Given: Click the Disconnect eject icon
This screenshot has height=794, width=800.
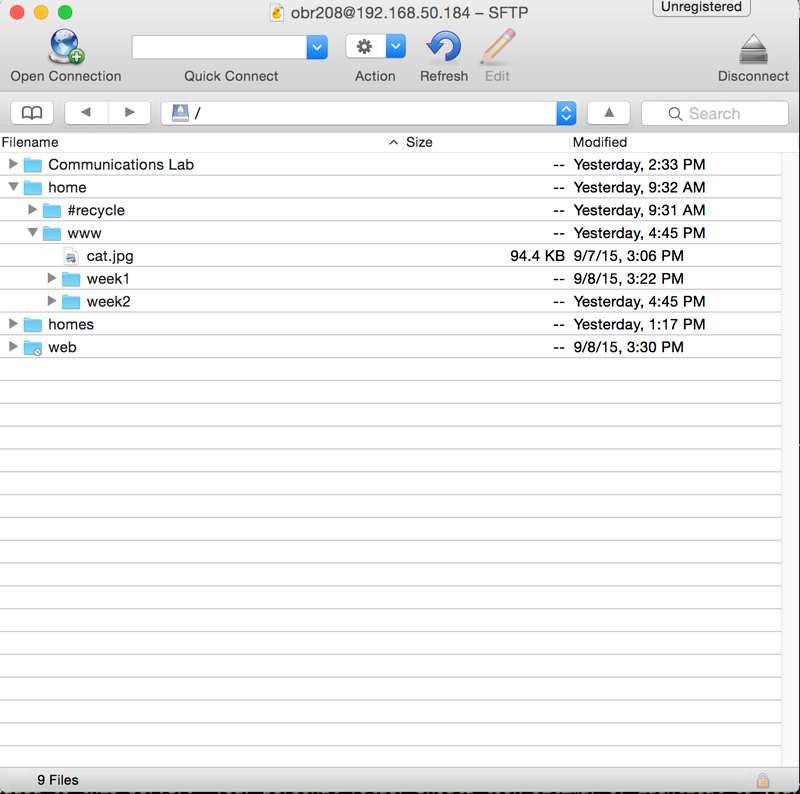Looking at the screenshot, I should click(x=753, y=49).
